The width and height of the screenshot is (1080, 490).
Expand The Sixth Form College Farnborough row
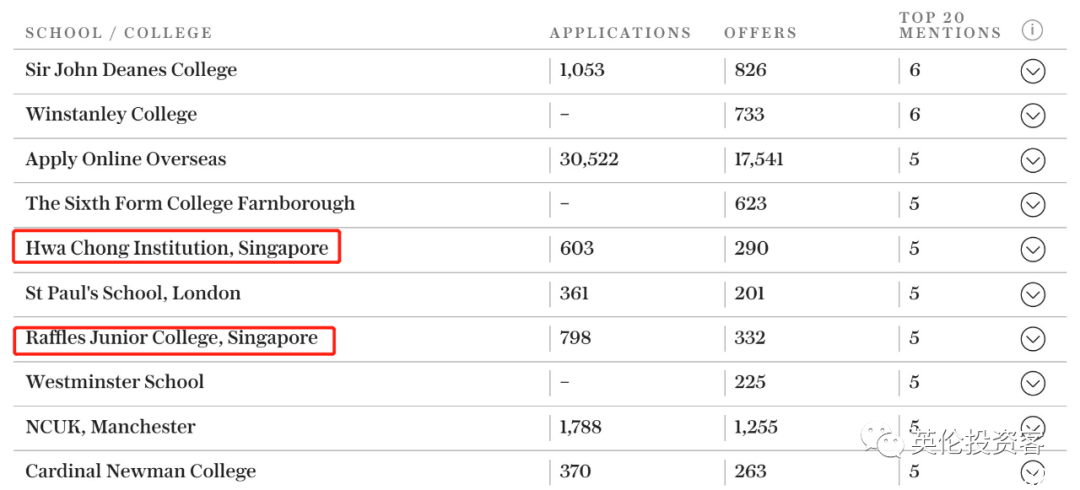pyautogui.click(x=1032, y=205)
